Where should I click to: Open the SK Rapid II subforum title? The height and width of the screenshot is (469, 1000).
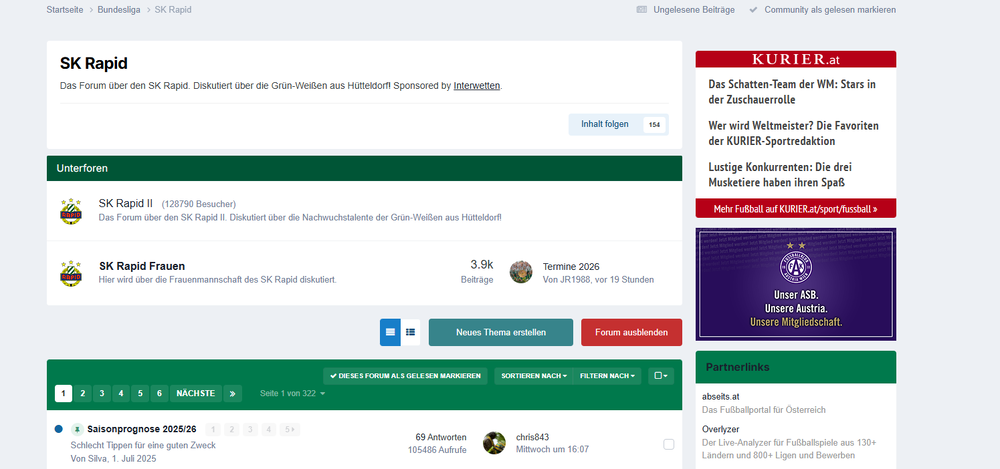[126, 204]
